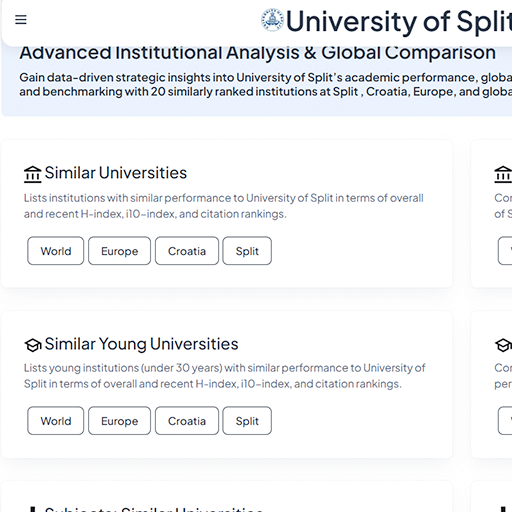
Task: Click the cut-off button in the top-right card
Action: tap(505, 251)
